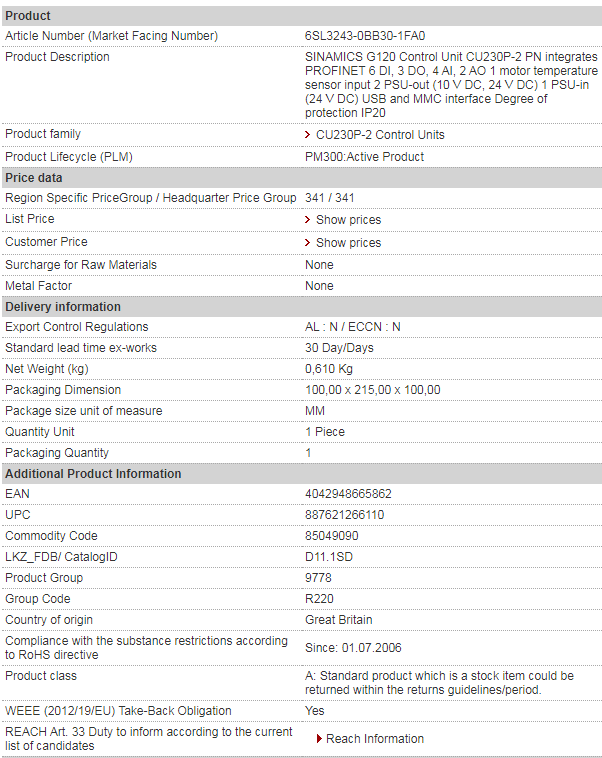Select catalog ID D11.1SD
This screenshot has width=602, height=758.
pos(329,557)
